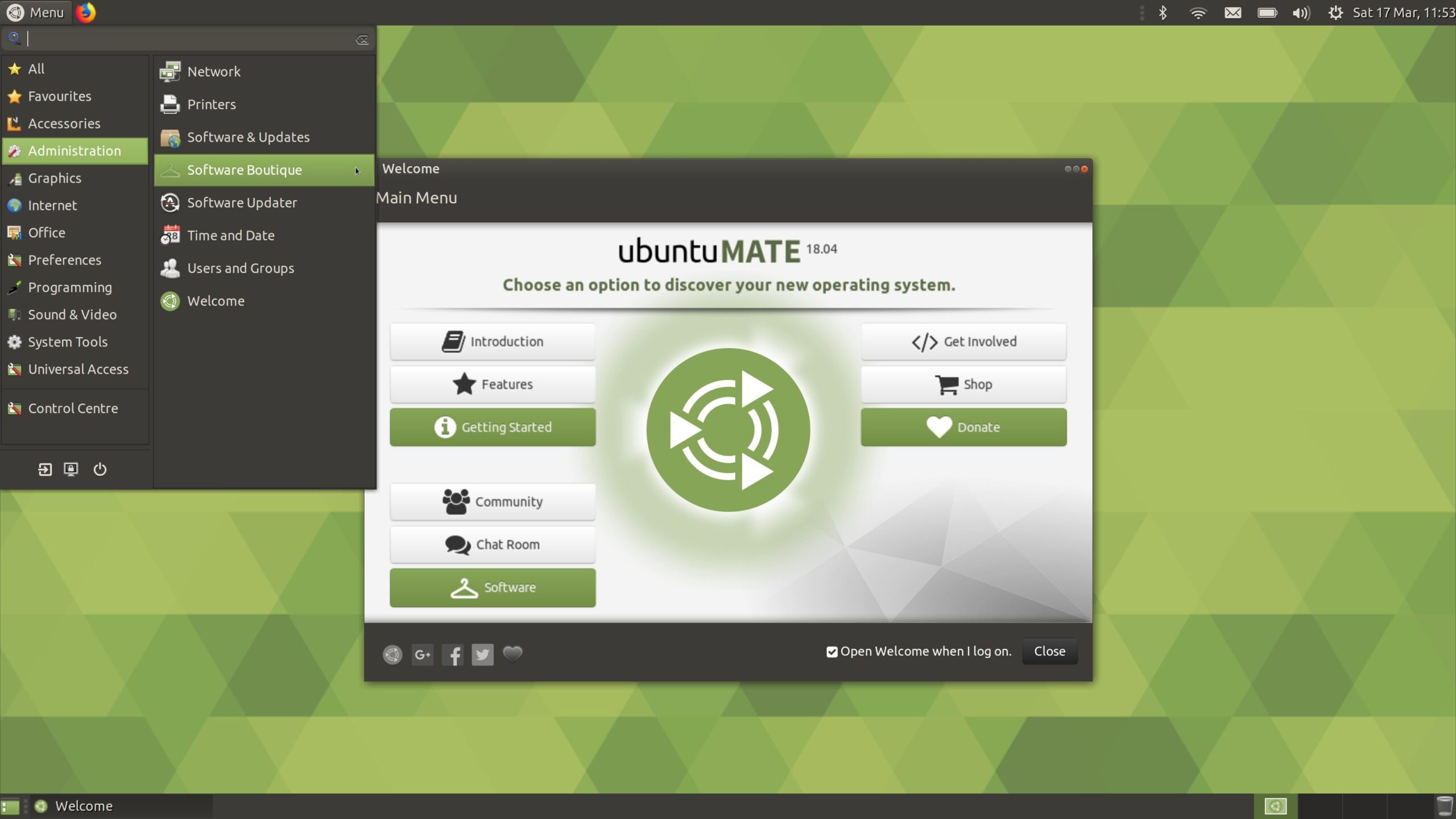Image resolution: width=1456 pixels, height=819 pixels.
Task: Open Google+ page via footer icon
Action: [422, 654]
